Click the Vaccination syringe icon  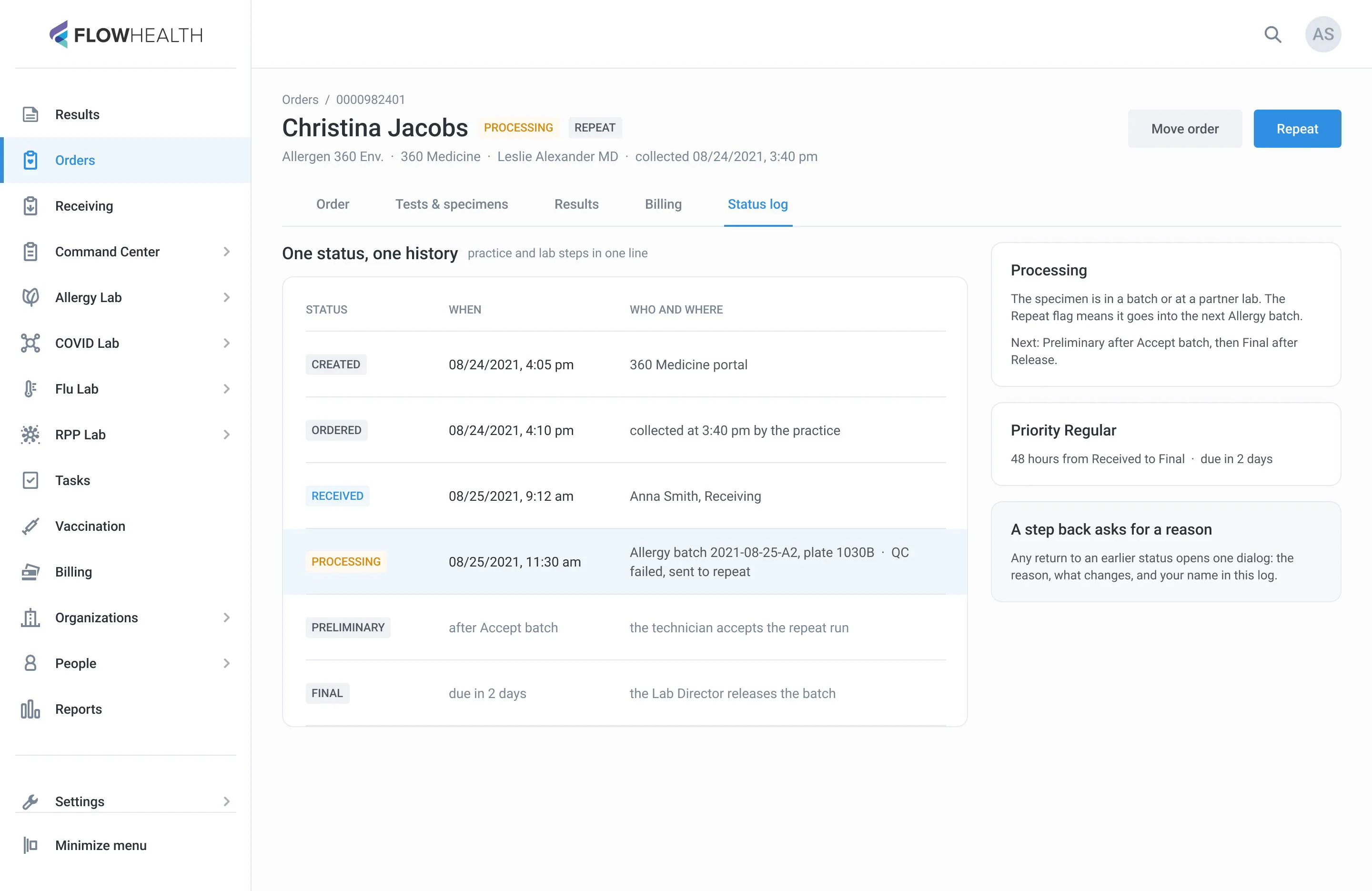pyautogui.click(x=30, y=526)
